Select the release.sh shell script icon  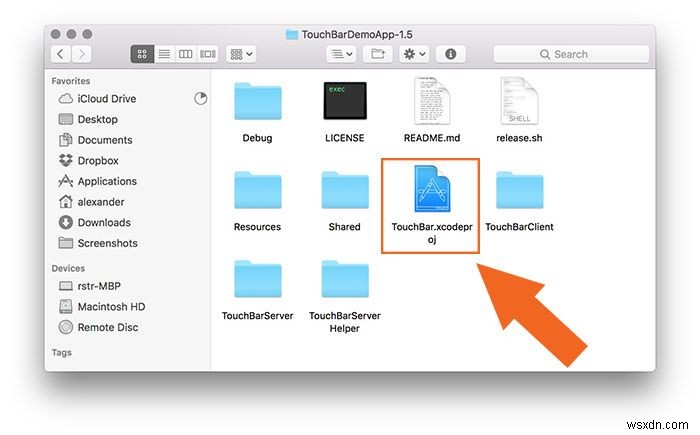pyautogui.click(x=519, y=100)
